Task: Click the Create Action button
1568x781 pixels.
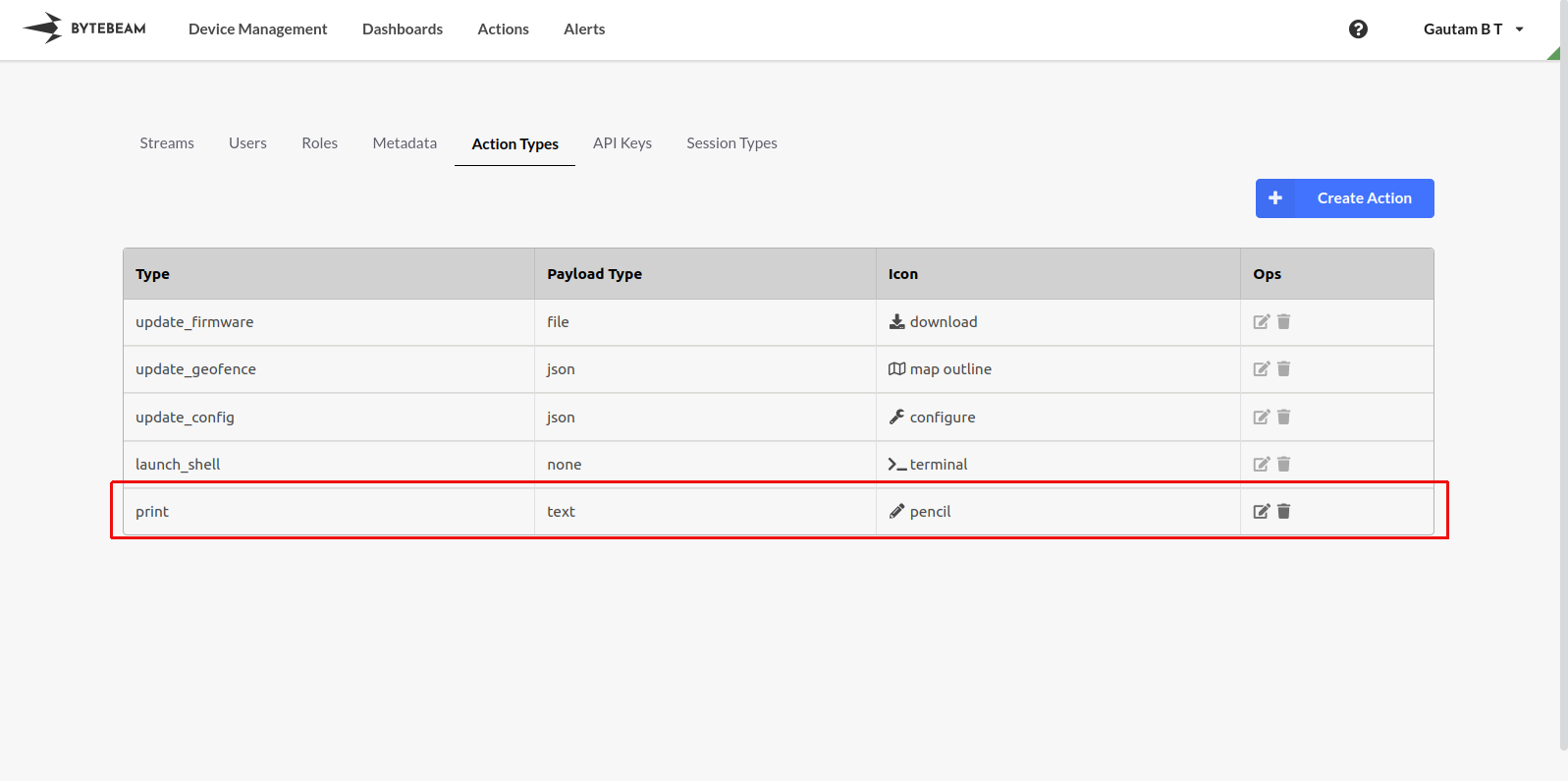Action: [x=1345, y=198]
